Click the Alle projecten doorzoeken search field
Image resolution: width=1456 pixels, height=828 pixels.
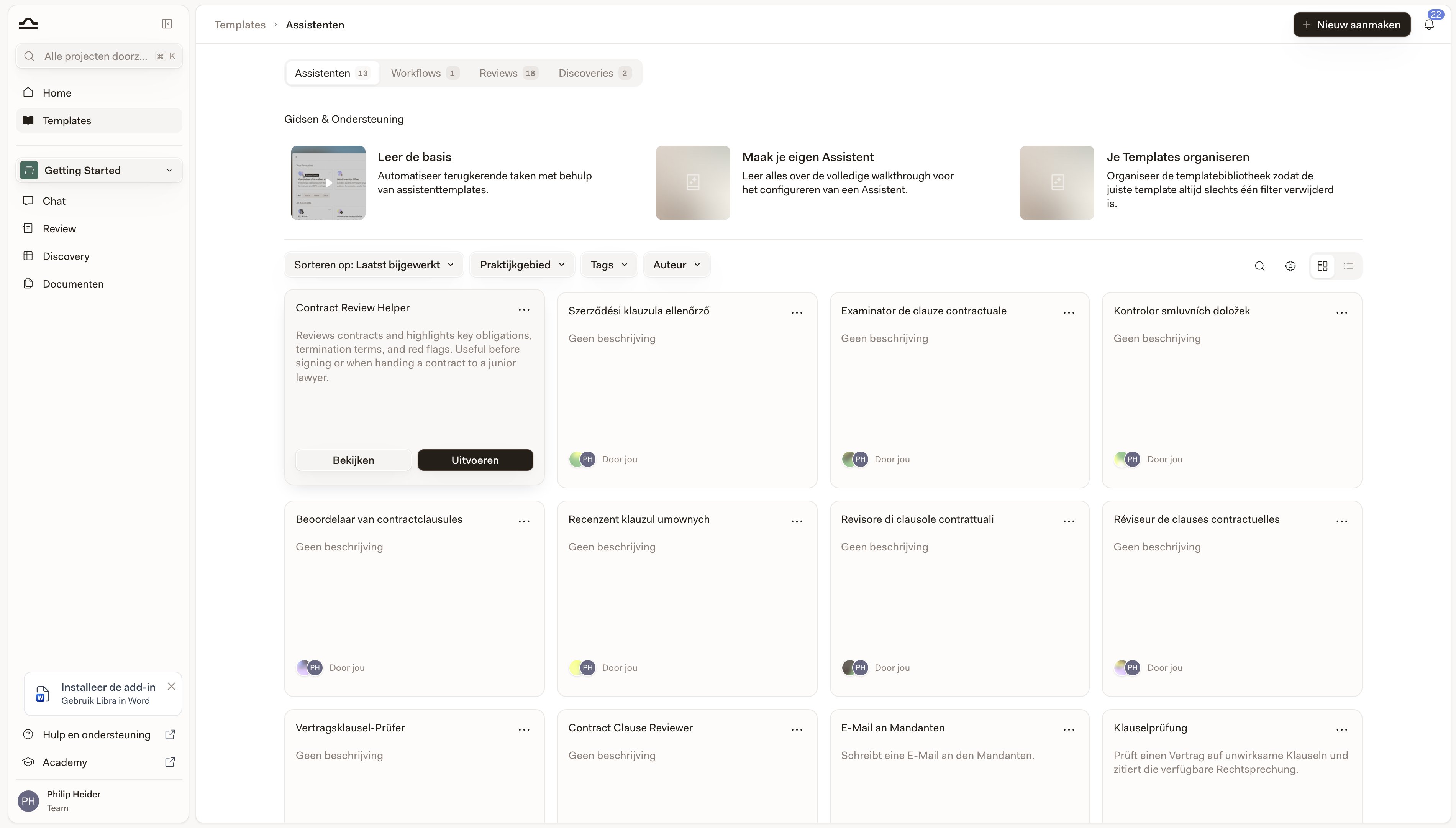[99, 56]
